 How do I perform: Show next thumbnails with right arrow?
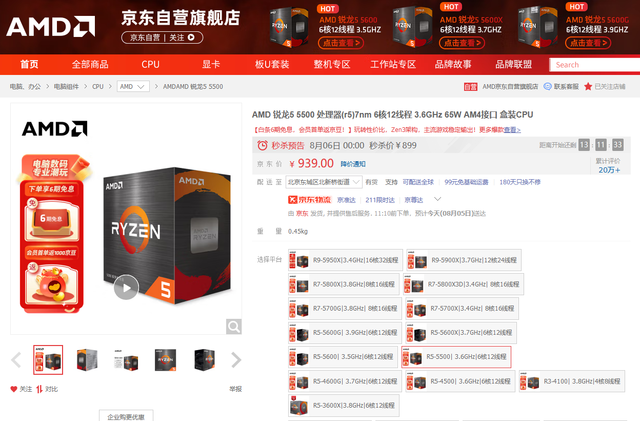click(x=236, y=360)
